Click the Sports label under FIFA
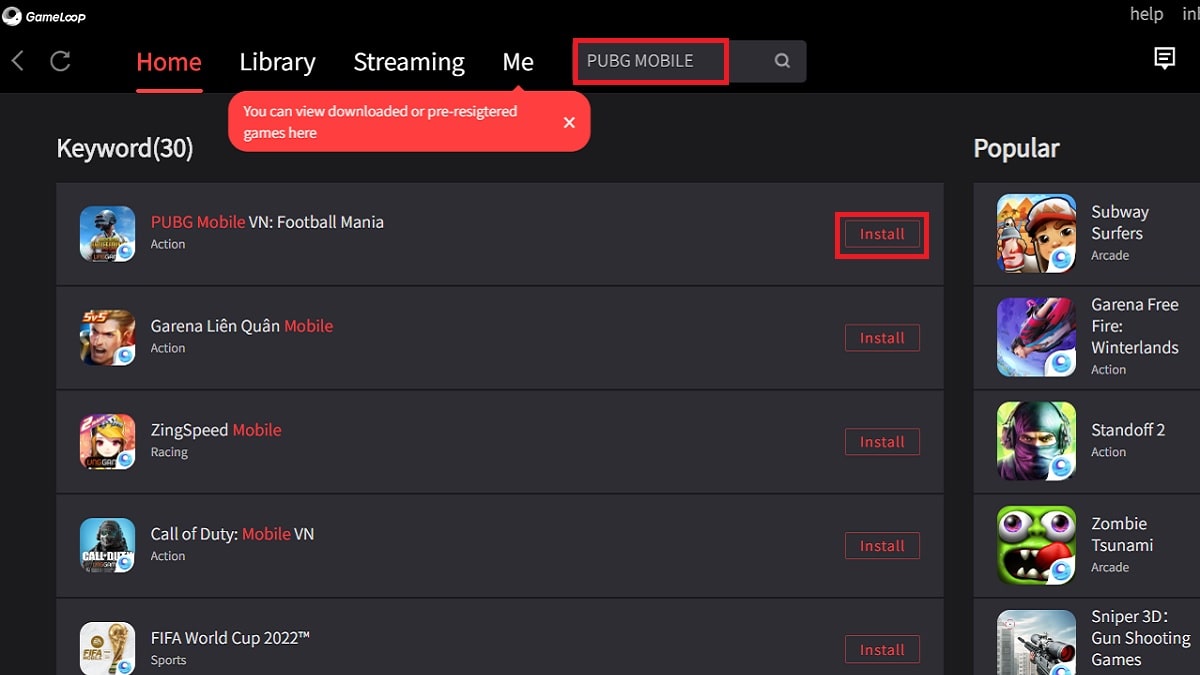 pyautogui.click(x=168, y=660)
